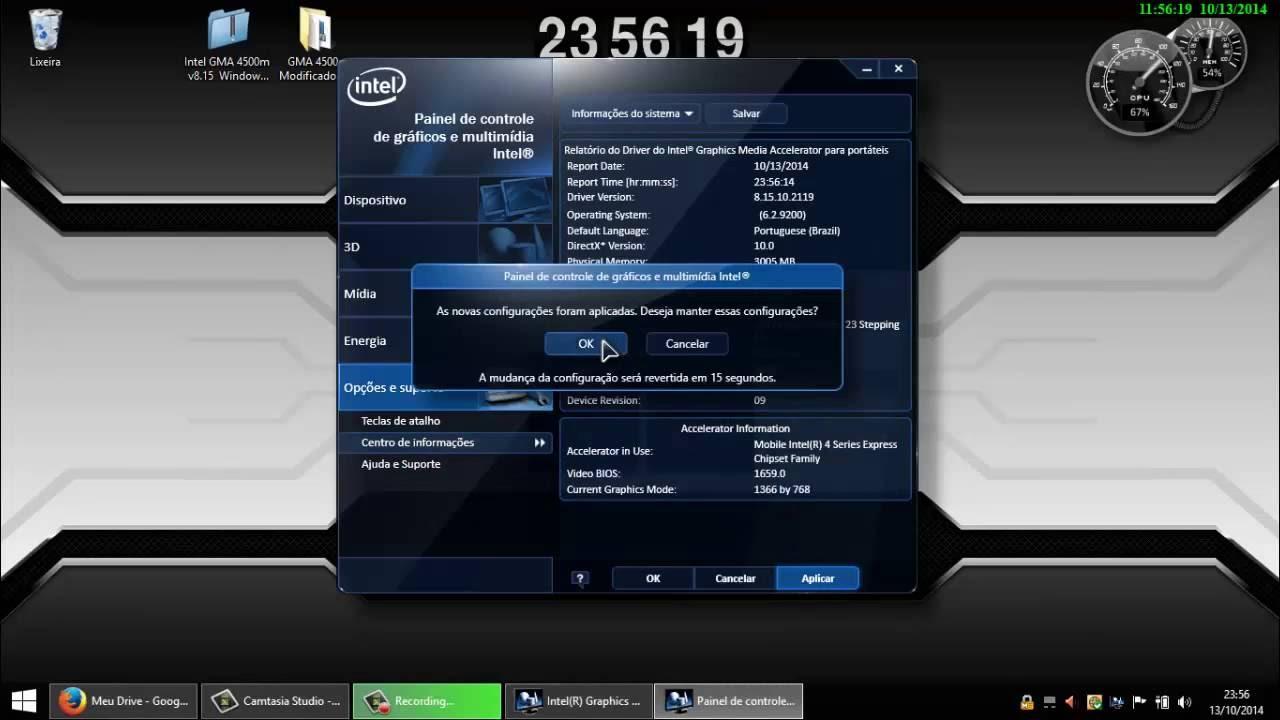Switch to Painel de controle taskbar item
The image size is (1280, 720).
pyautogui.click(x=729, y=701)
